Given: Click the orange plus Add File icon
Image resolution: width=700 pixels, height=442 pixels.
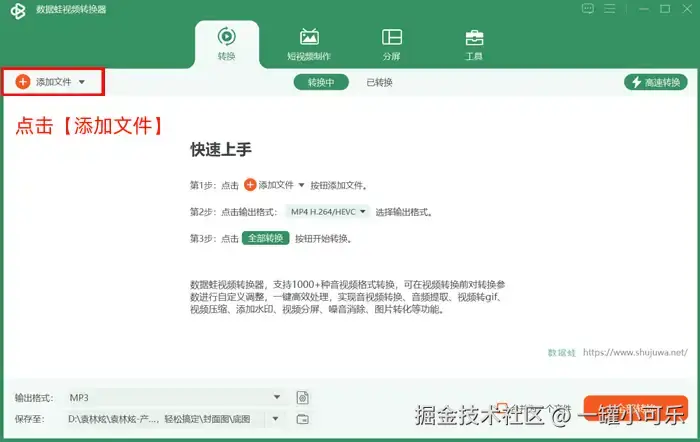Looking at the screenshot, I should tap(23, 82).
